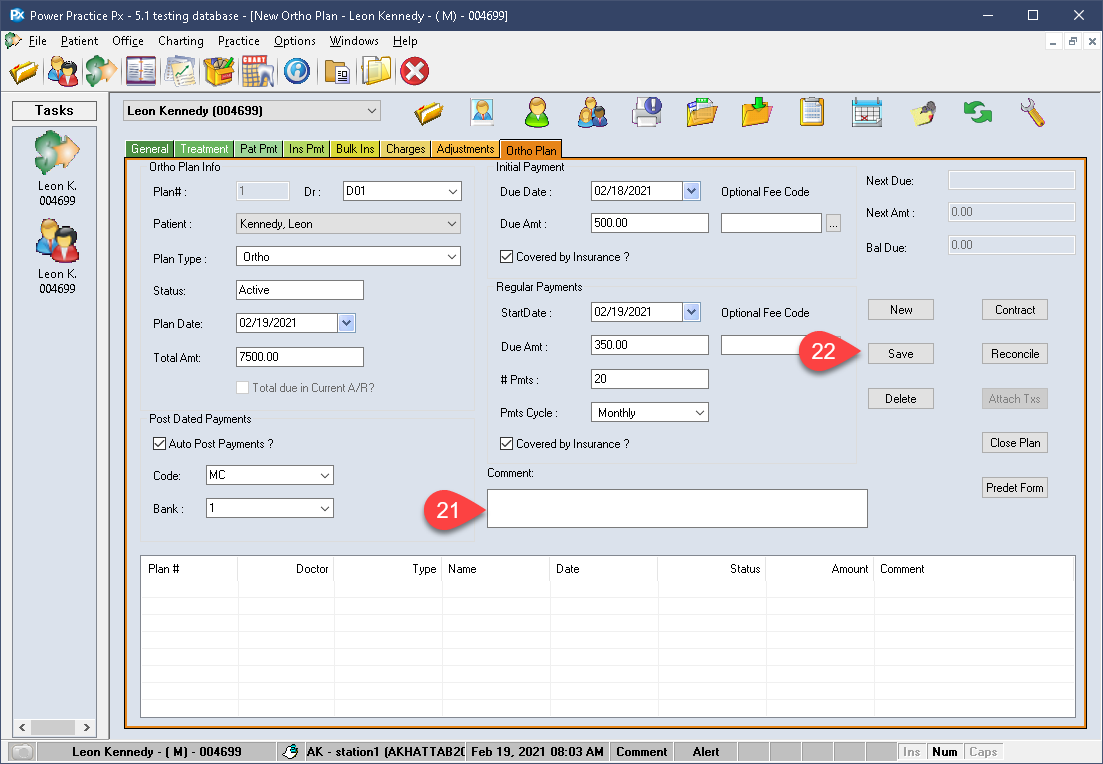Open the two-person patient icon in main toolbar
Screen dimensions: 1103x764
click(x=63, y=71)
